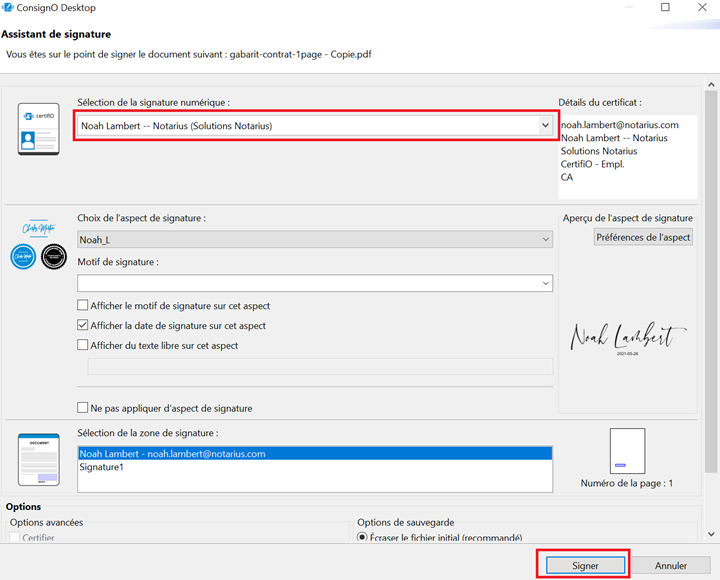Open 'Préférences de l'aspect' settings
The height and width of the screenshot is (580, 720).
click(x=643, y=238)
